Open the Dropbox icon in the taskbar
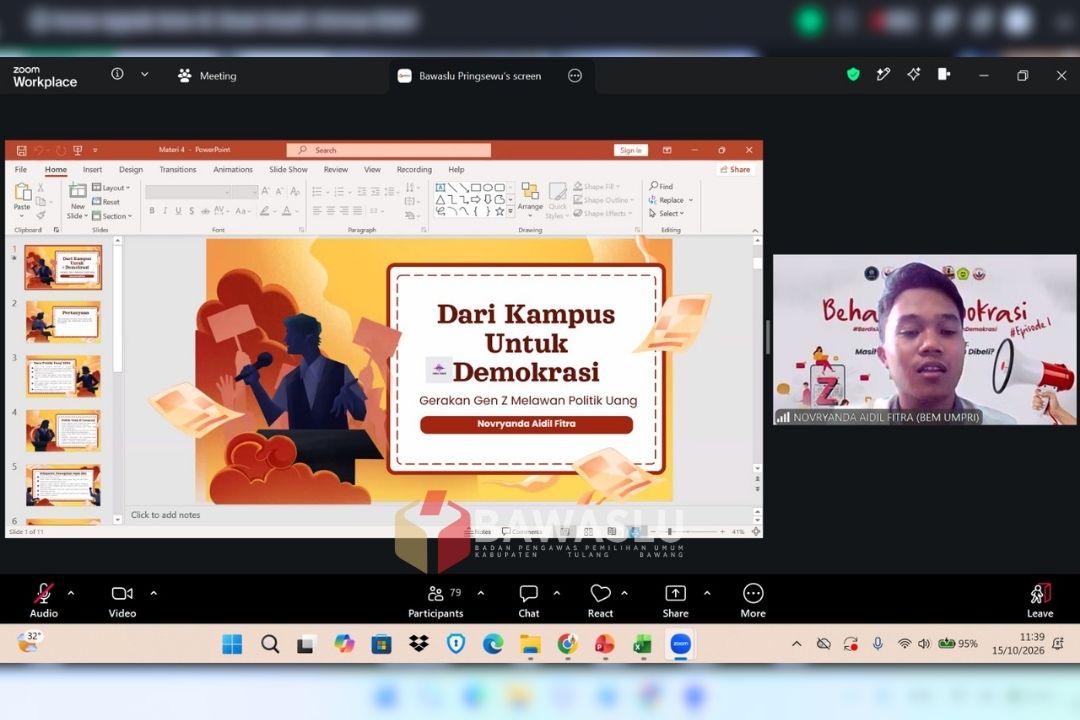Viewport: 1080px width, 720px height. coord(418,644)
